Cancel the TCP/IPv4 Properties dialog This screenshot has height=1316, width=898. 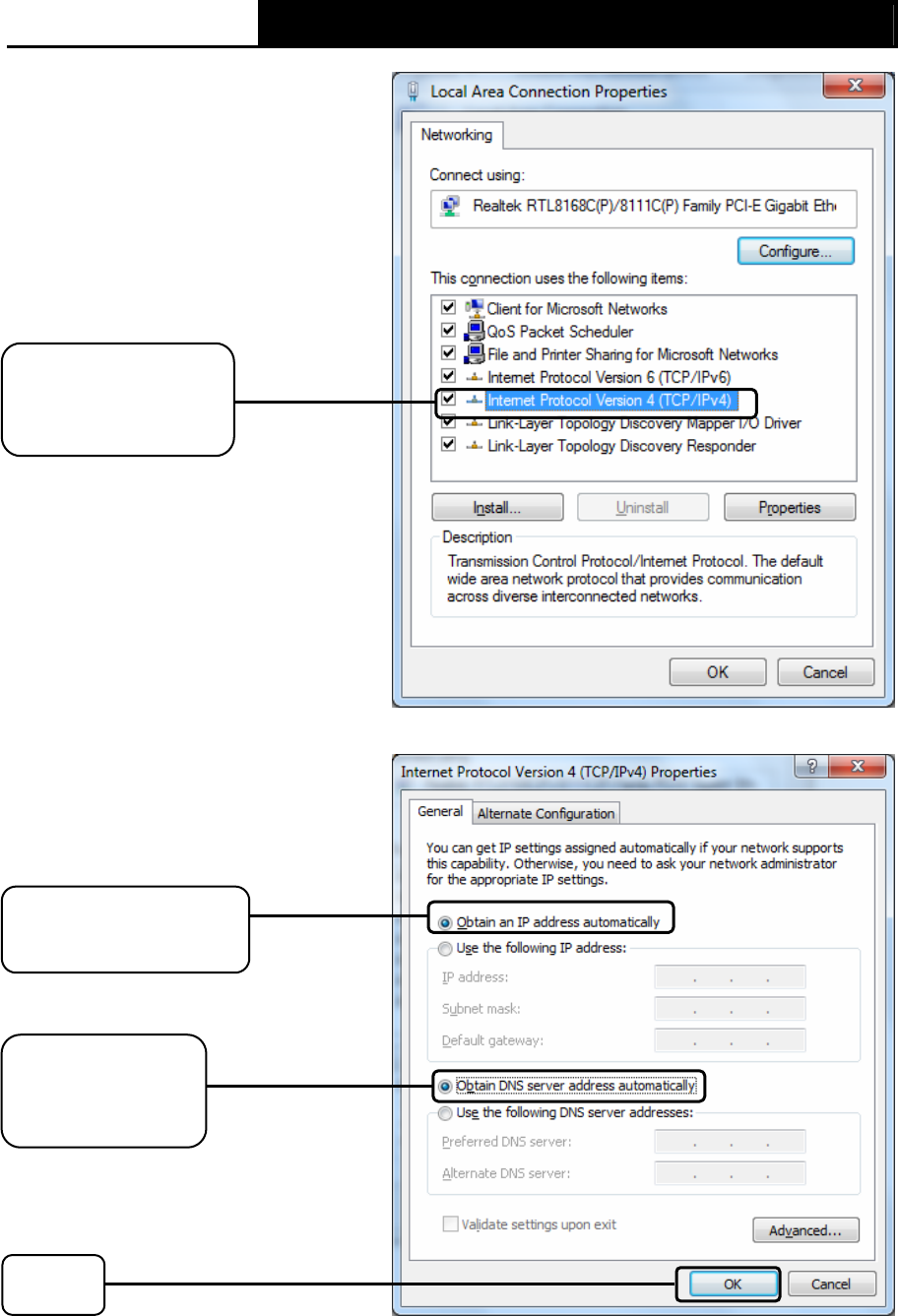pyautogui.click(x=831, y=1284)
